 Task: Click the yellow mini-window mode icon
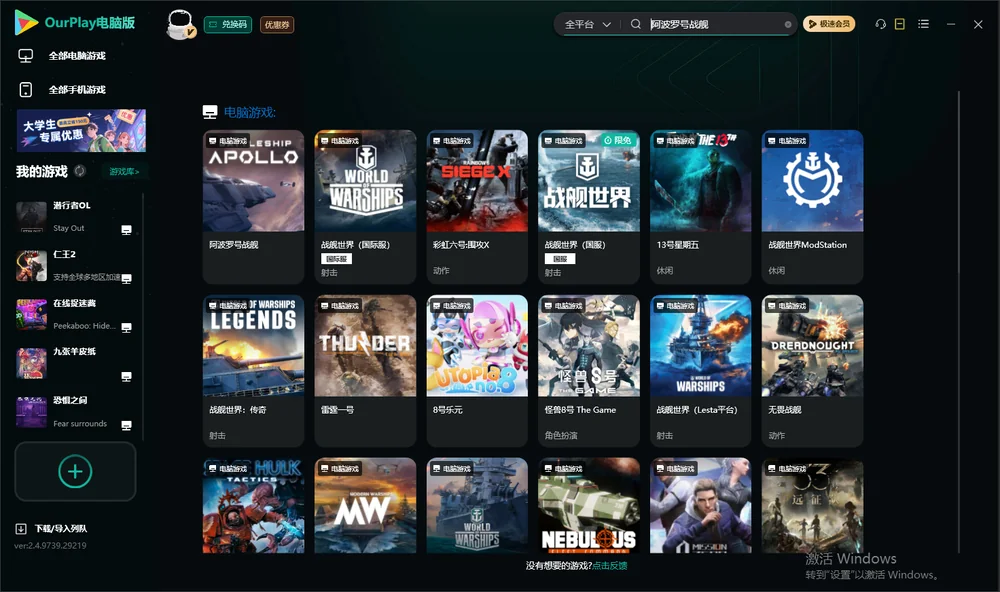[x=899, y=24]
